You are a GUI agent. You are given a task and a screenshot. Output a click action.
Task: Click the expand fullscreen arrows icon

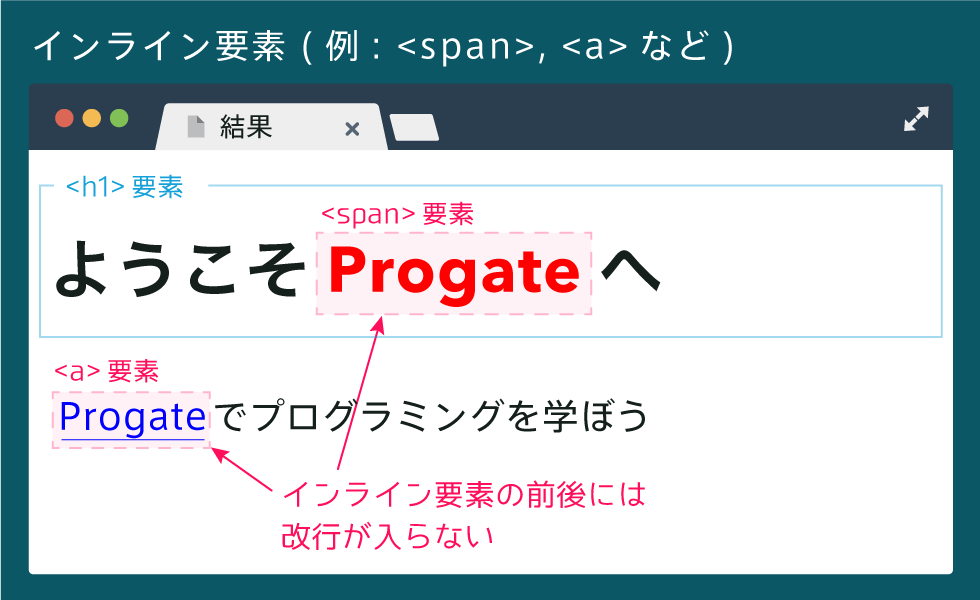pos(916,119)
